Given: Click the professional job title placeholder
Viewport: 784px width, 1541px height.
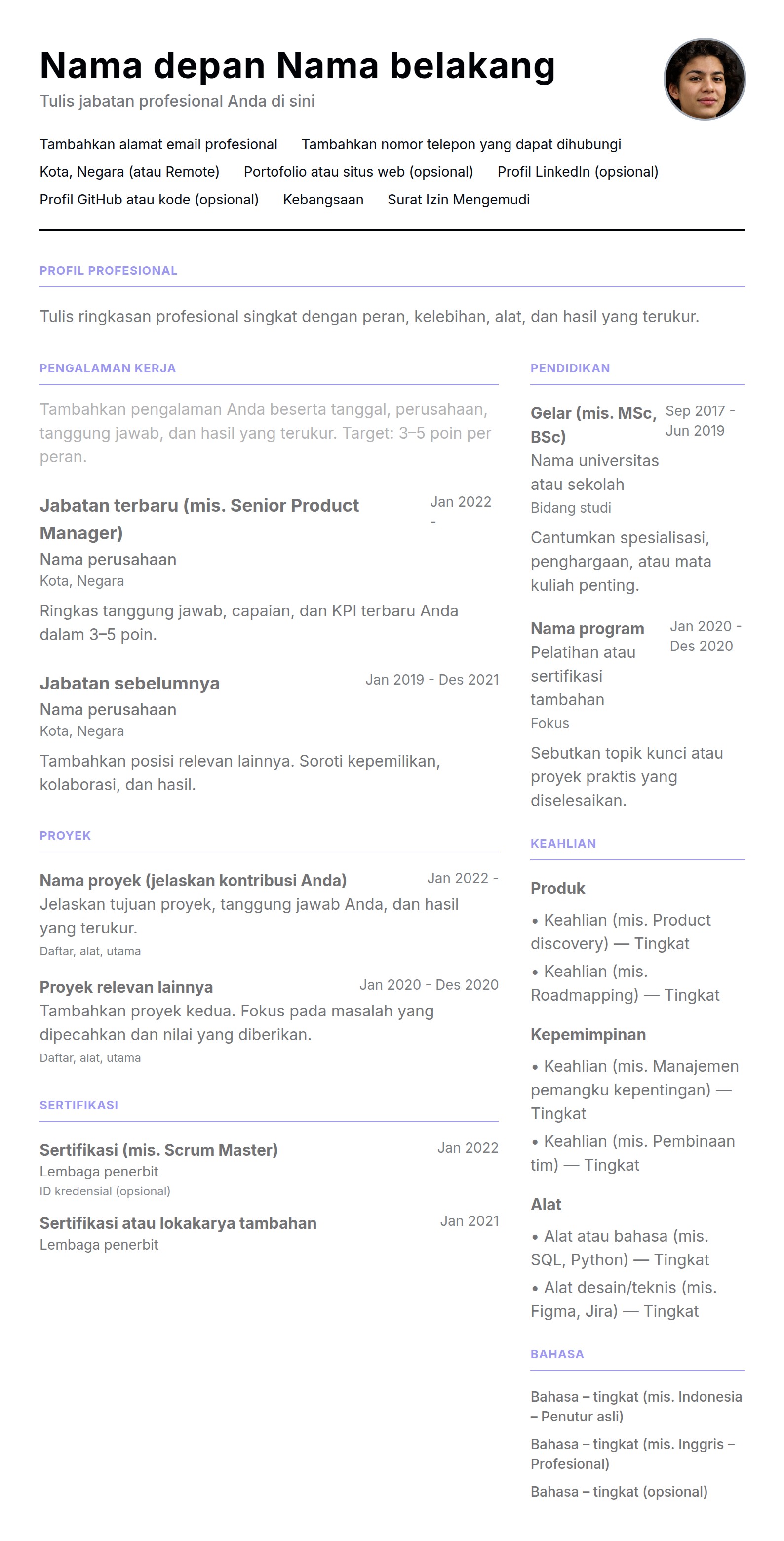Looking at the screenshot, I should pos(177,101).
